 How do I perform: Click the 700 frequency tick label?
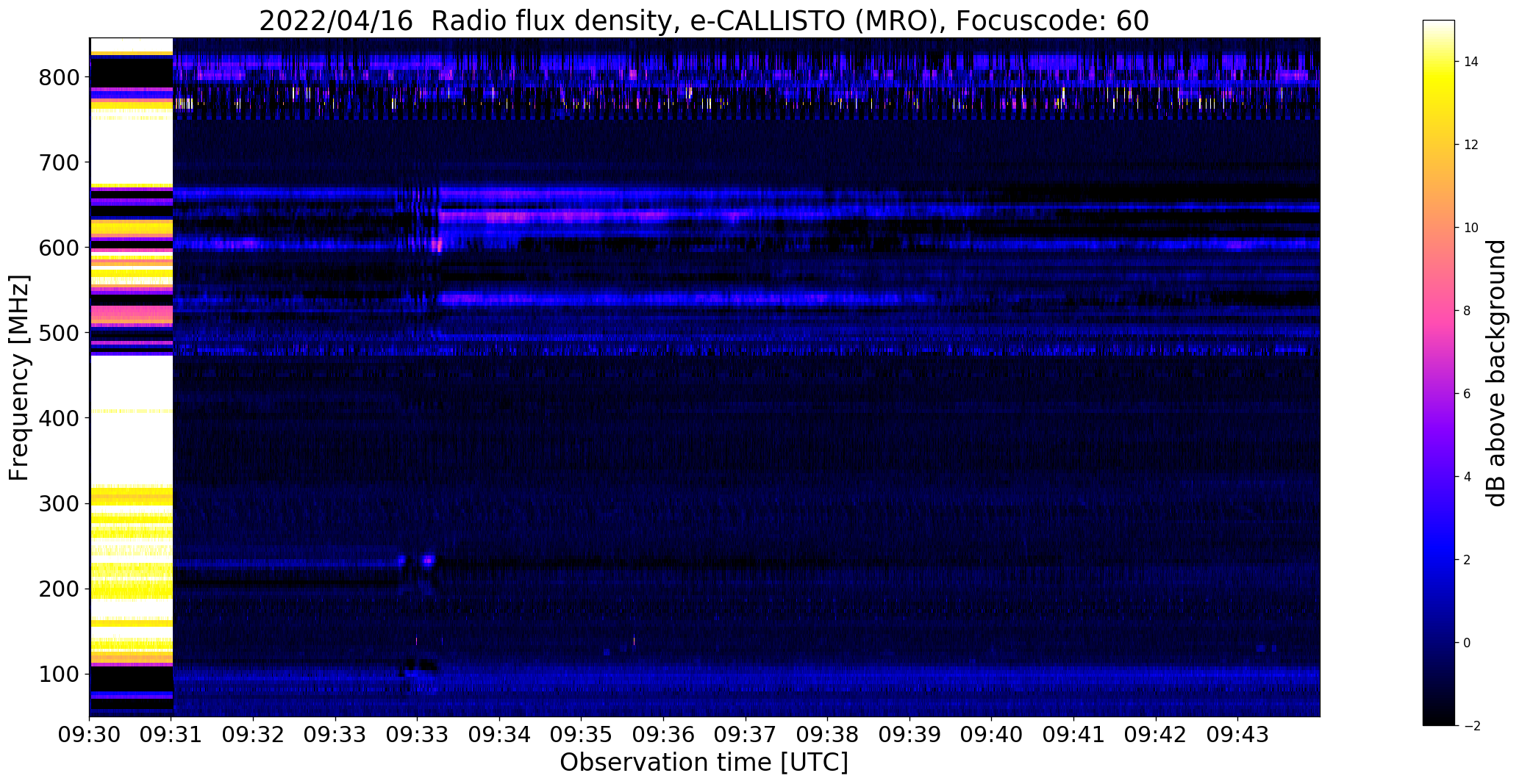point(59,162)
